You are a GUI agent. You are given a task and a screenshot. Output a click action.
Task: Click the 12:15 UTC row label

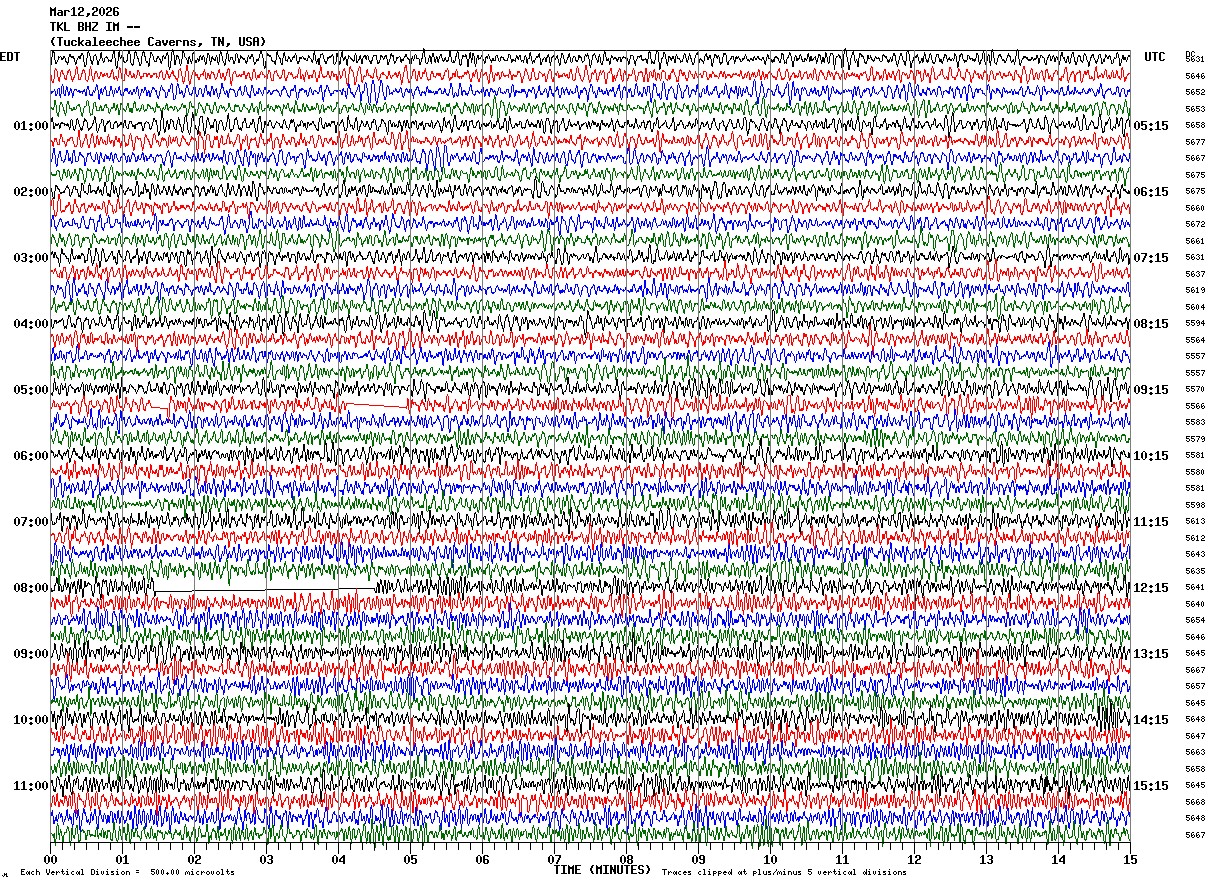(x=1151, y=588)
